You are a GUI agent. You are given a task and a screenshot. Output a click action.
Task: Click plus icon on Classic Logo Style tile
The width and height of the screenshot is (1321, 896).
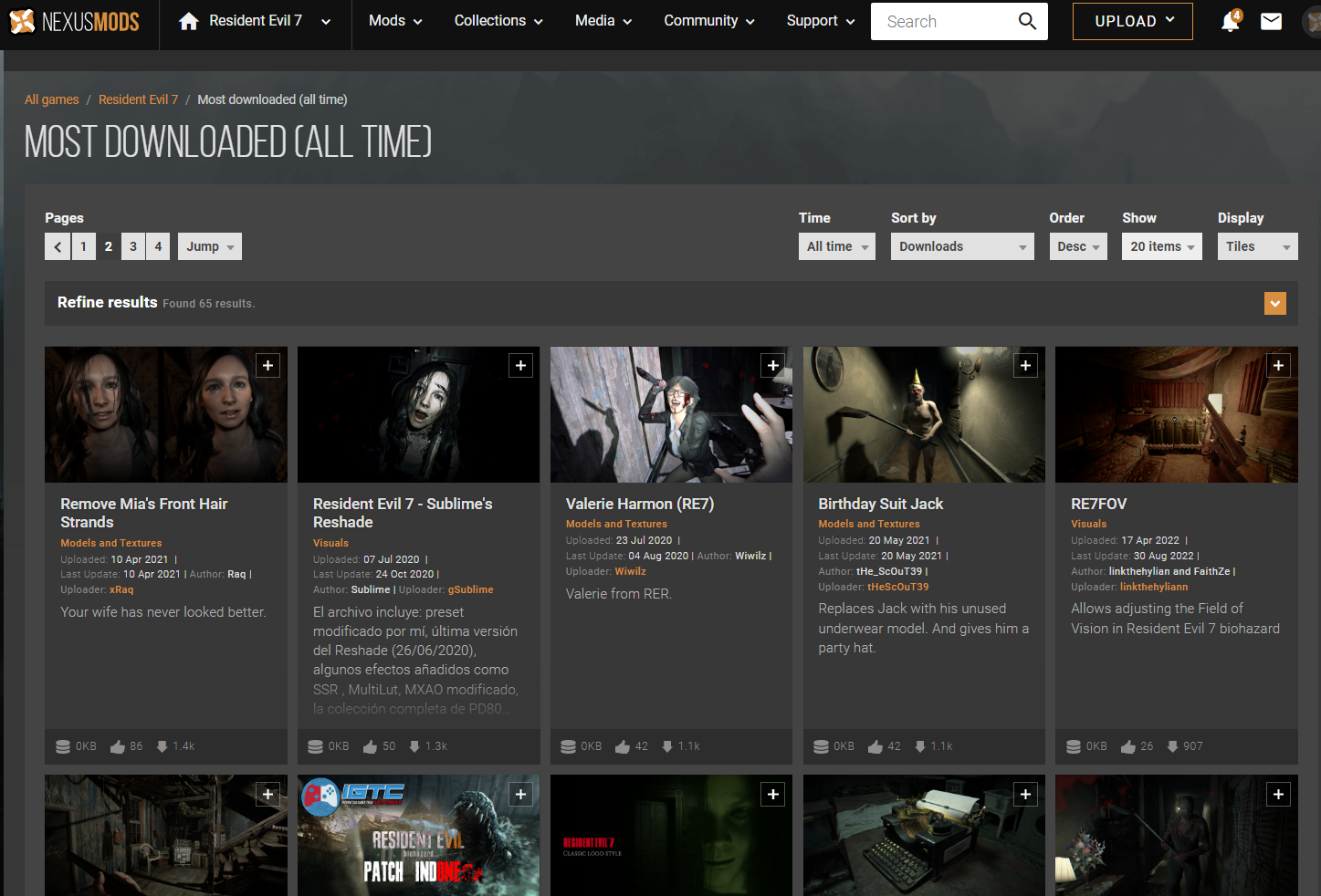click(x=773, y=795)
